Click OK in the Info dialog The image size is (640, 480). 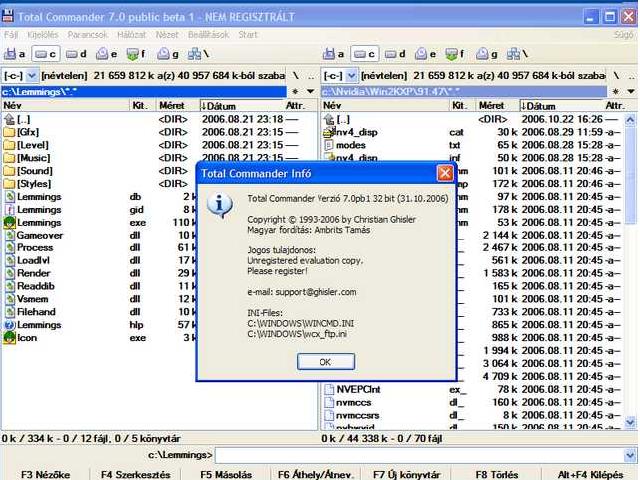click(x=326, y=362)
